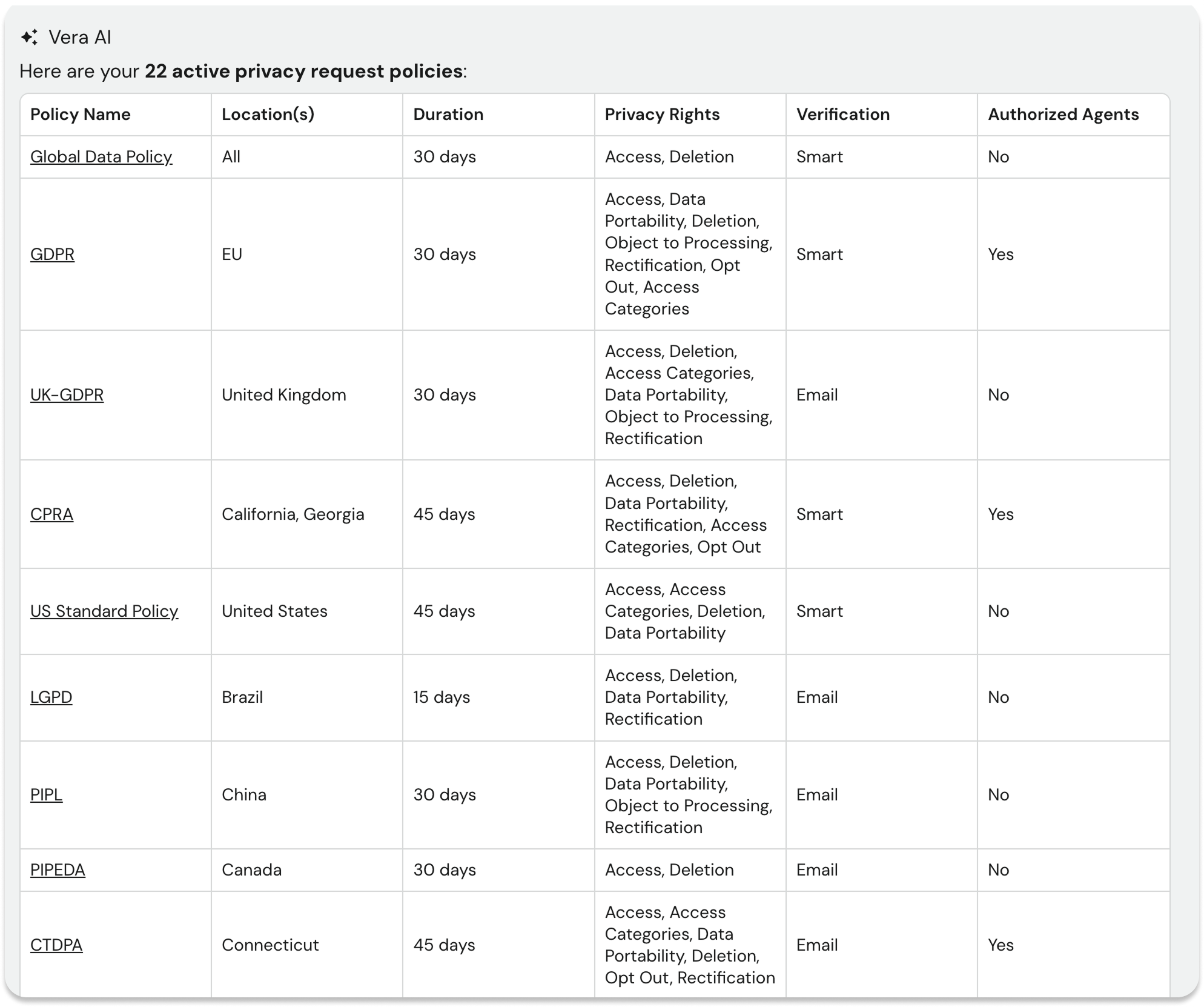Screen dimensions: 1204x1007
Task: Click the CPRA policy link
Action: coord(51,514)
